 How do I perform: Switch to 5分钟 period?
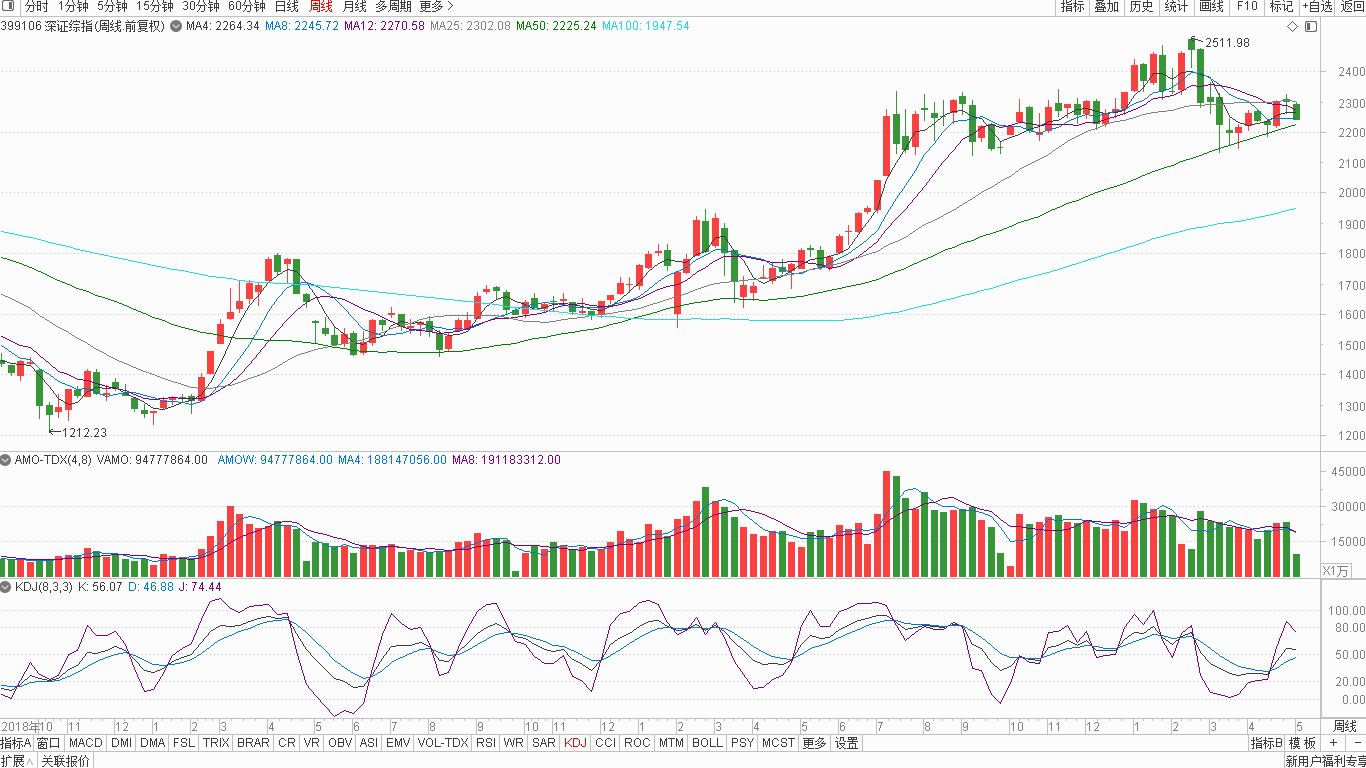coord(112,6)
